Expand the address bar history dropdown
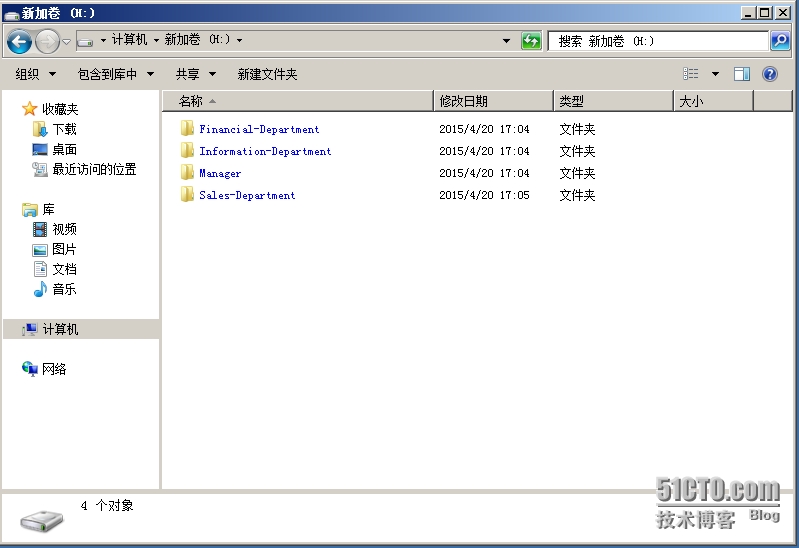Viewport: 799px width, 548px height. [506, 41]
